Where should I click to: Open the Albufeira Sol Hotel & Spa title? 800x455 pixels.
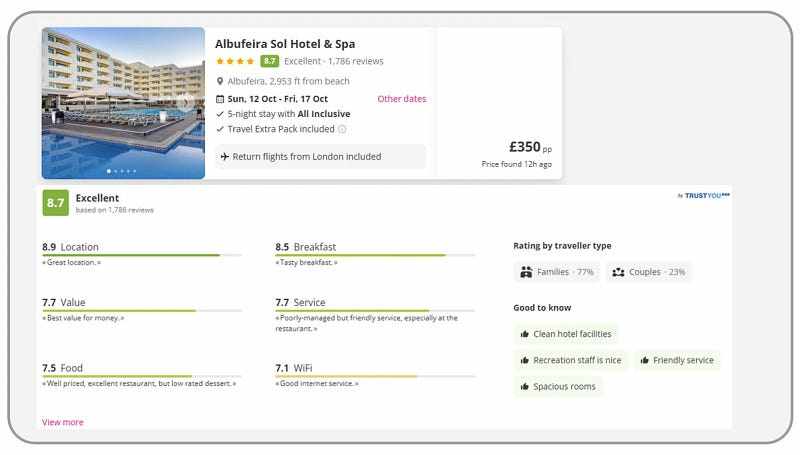285,44
